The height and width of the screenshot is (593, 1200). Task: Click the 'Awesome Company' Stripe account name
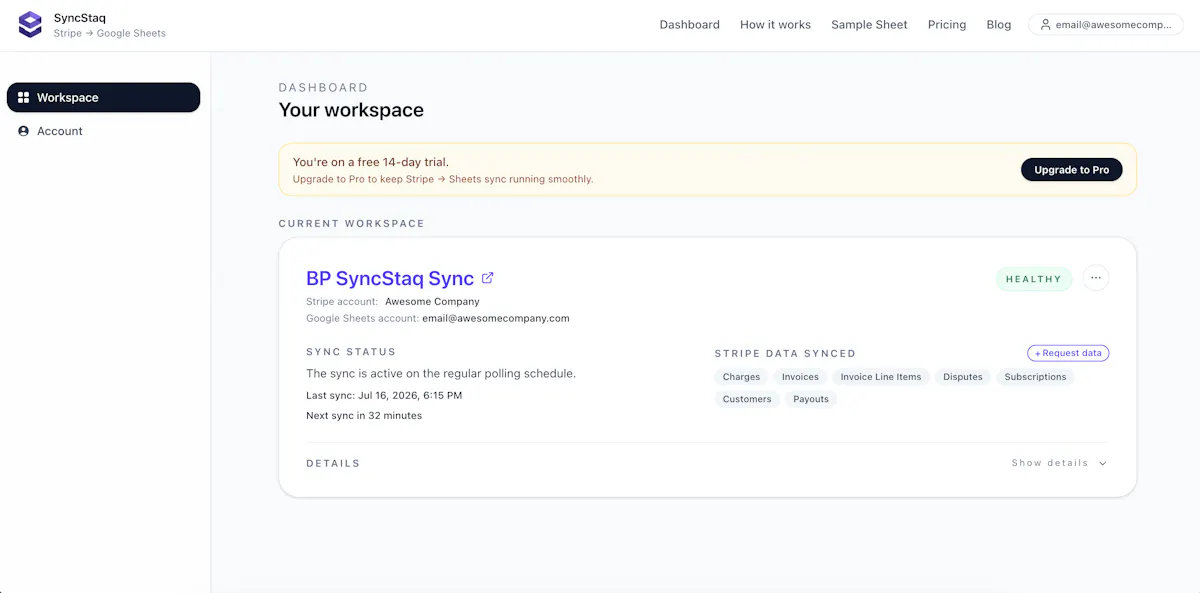[432, 301]
